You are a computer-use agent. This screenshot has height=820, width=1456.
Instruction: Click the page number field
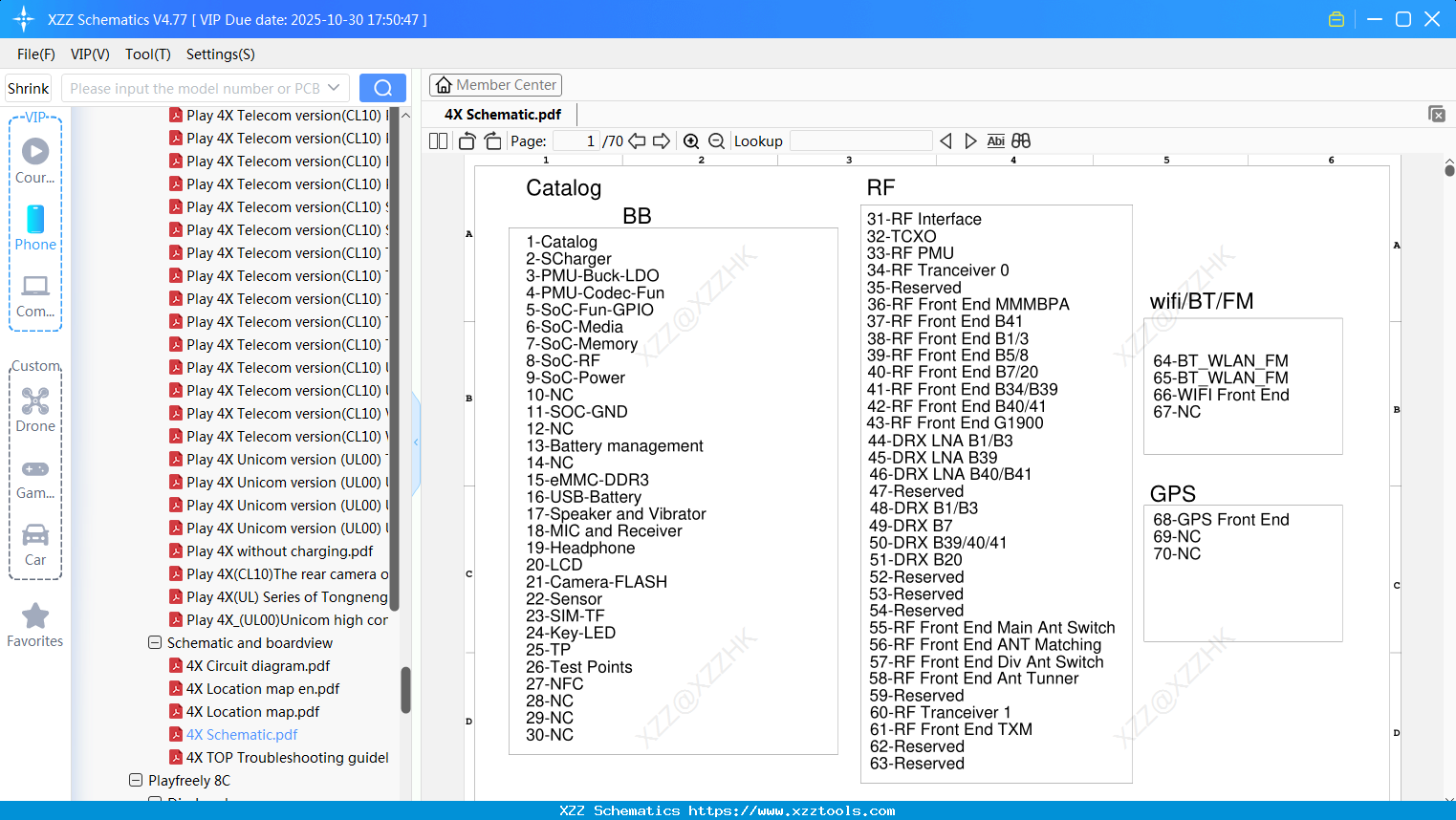[x=576, y=140]
